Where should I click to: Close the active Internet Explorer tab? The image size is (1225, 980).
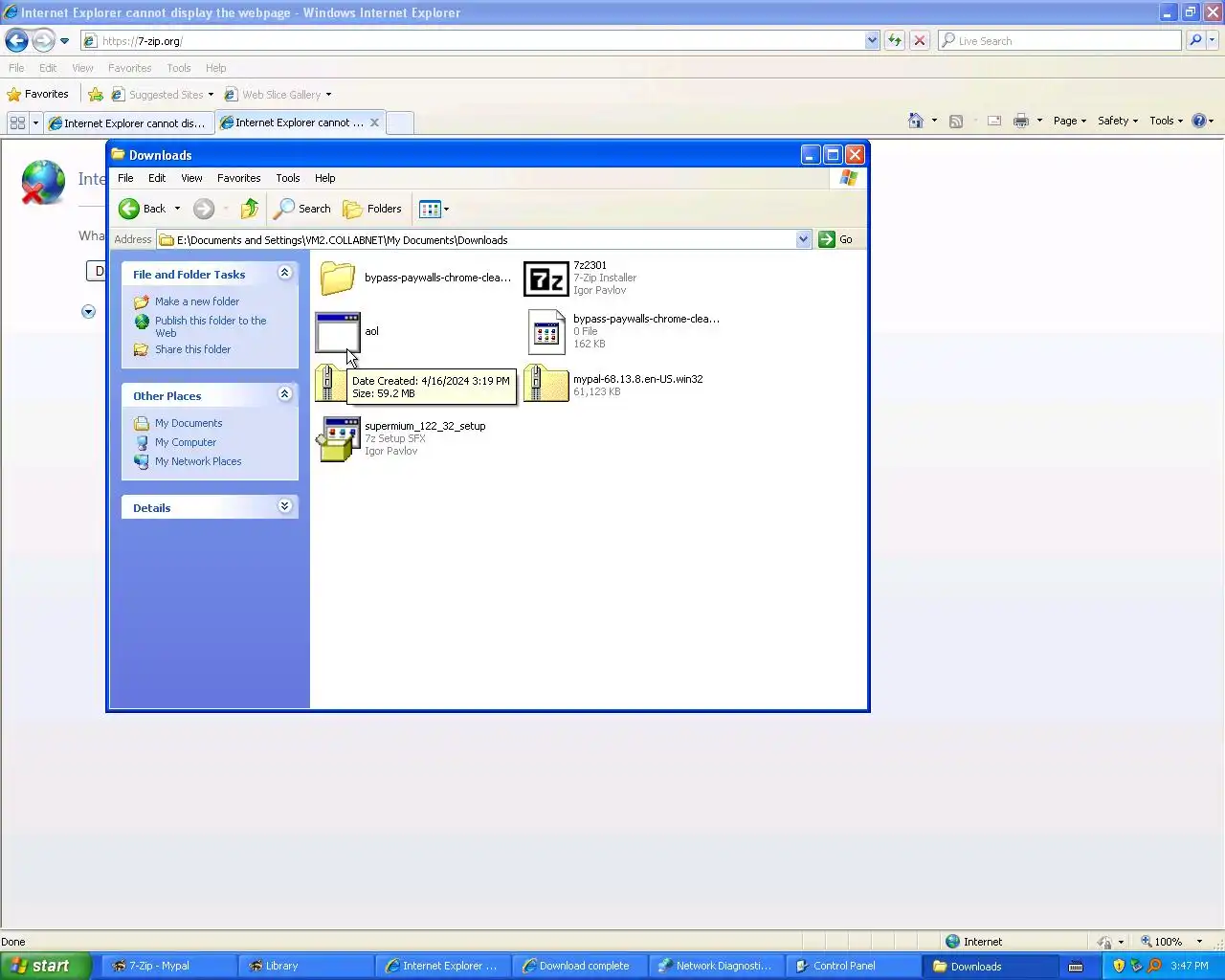click(x=374, y=122)
